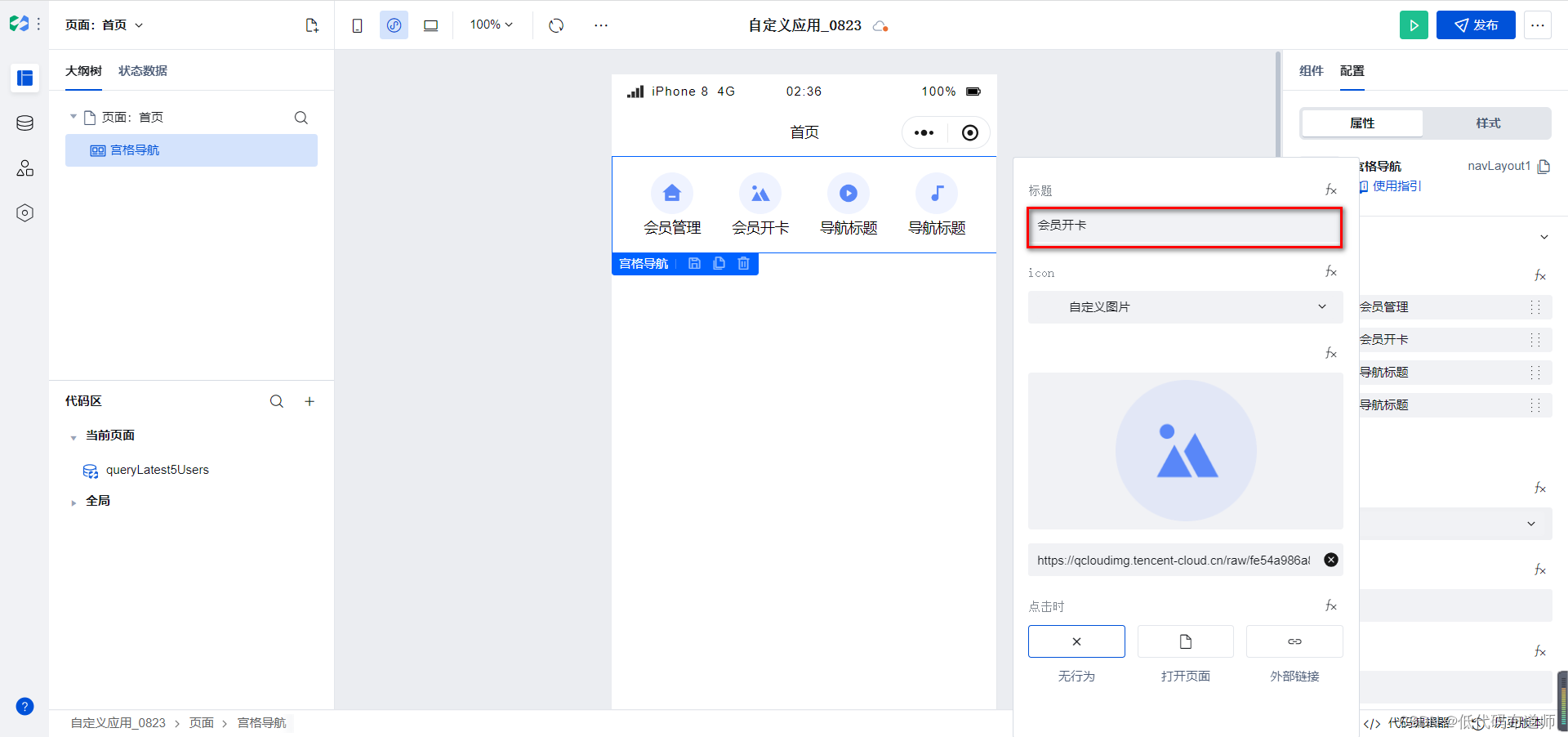Expand the 全局 code section

(73, 502)
